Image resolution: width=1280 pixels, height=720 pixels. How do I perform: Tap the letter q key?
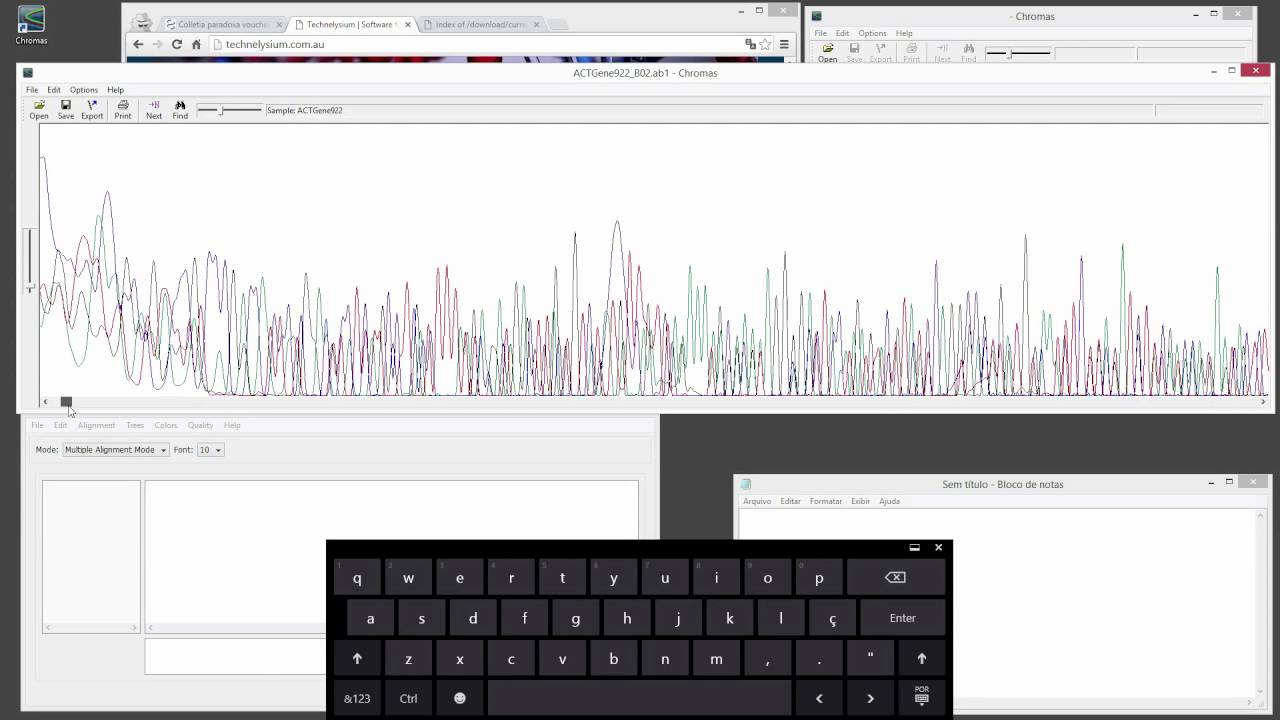(357, 578)
